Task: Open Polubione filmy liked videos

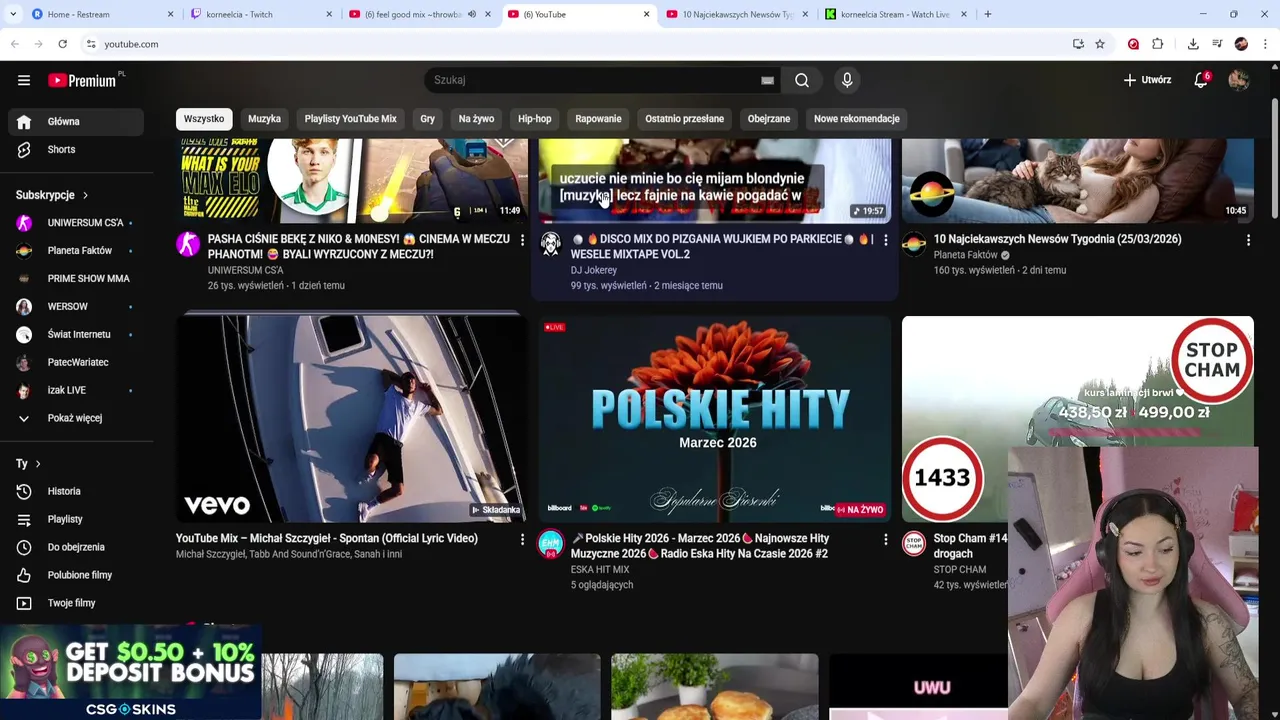Action: point(76,575)
